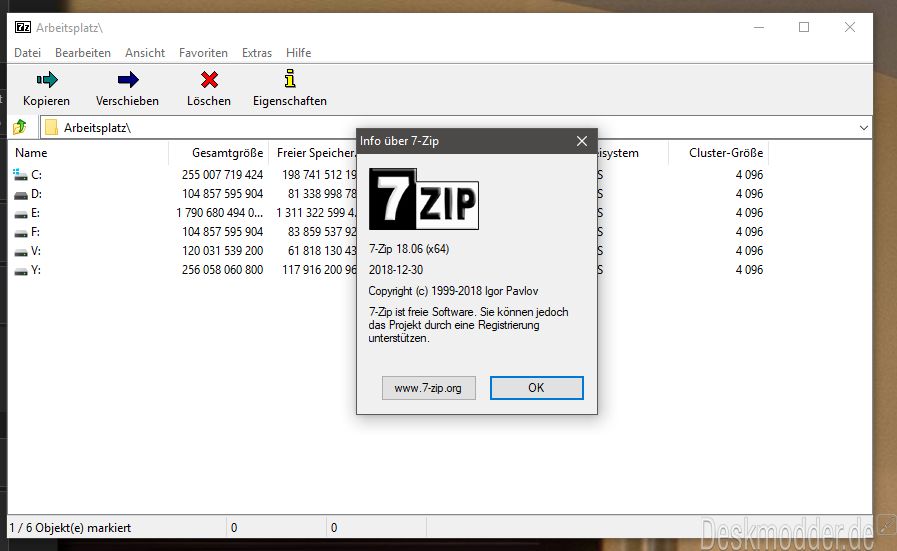
Task: Click the 7-ZIP logo in dialog
Action: (x=424, y=199)
